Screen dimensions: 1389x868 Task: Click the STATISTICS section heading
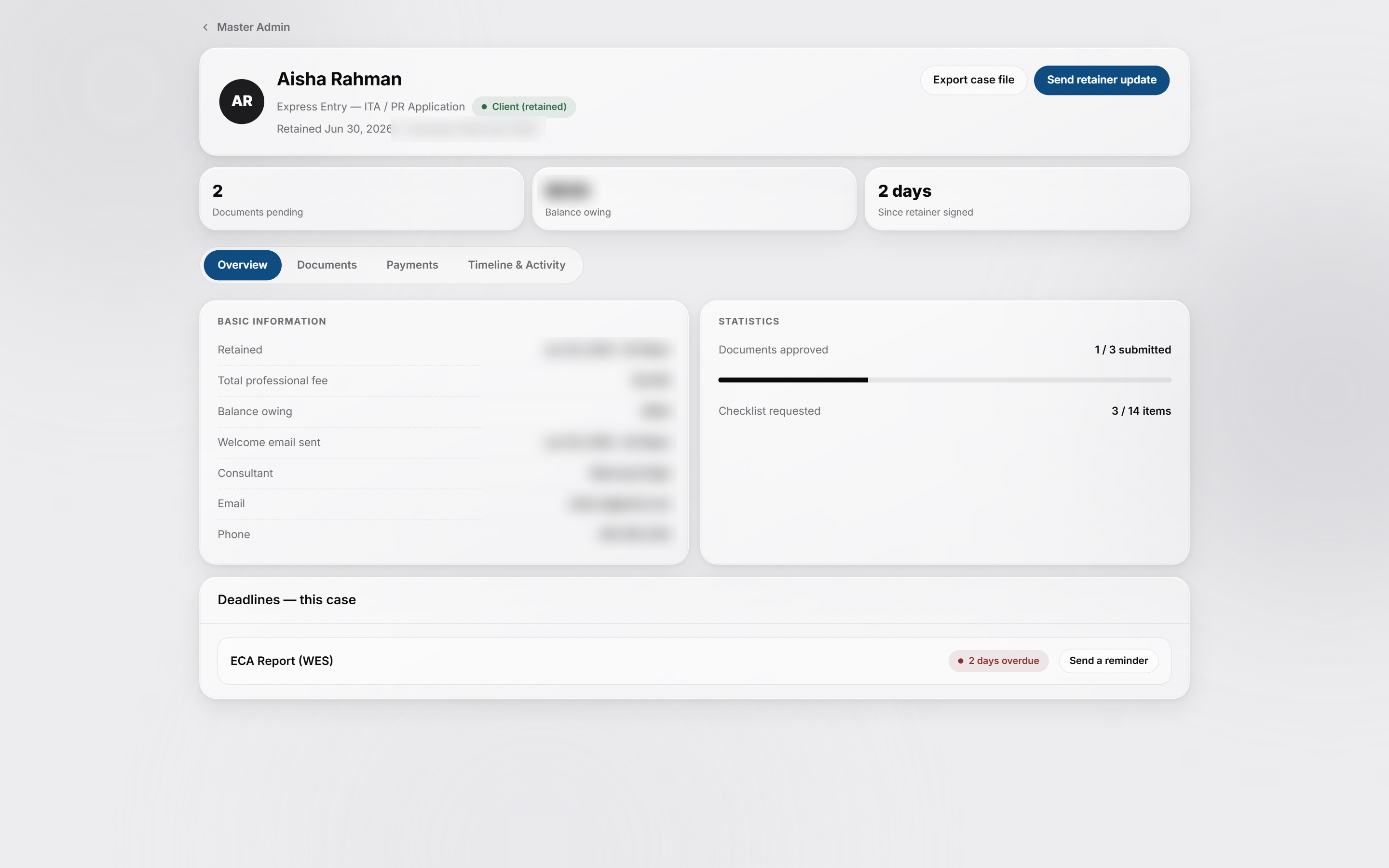749,322
